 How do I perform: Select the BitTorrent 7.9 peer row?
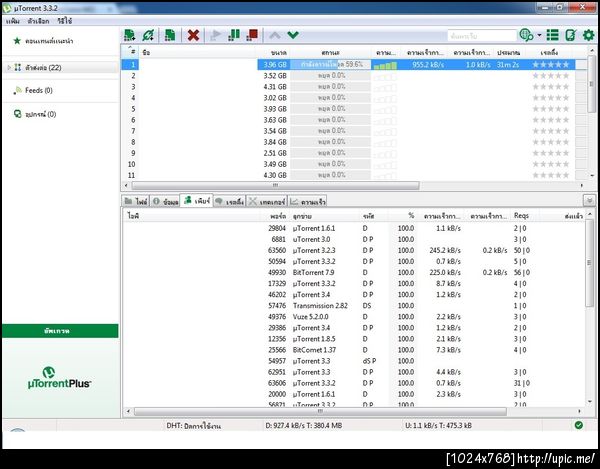click(354, 272)
